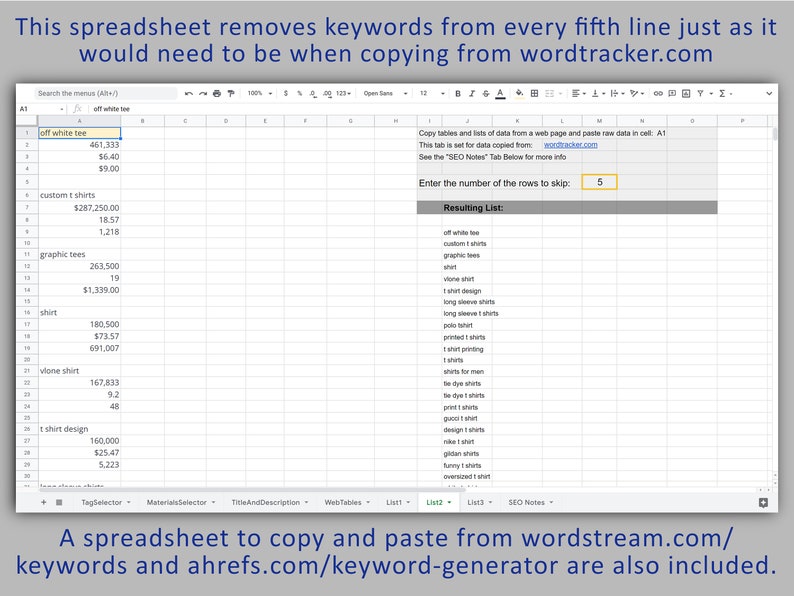Open text color picker

pos(500,93)
